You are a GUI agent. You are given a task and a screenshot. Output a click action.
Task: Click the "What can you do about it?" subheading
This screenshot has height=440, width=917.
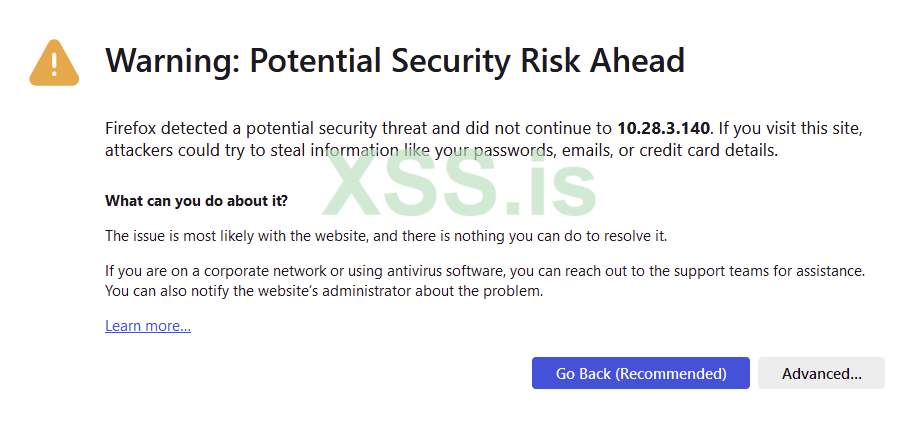[x=196, y=201]
